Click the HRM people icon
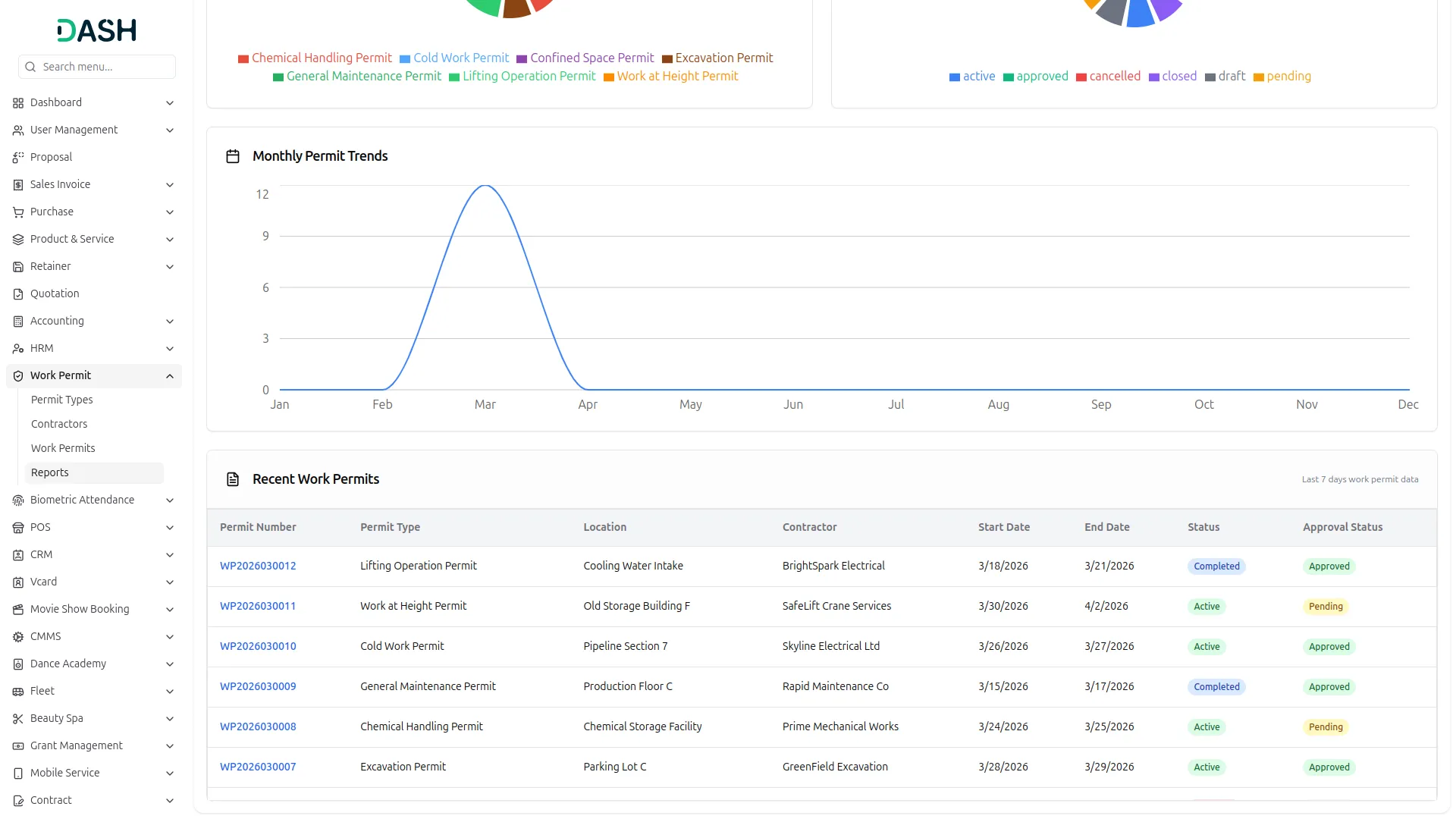1456x819 pixels. tap(18, 349)
